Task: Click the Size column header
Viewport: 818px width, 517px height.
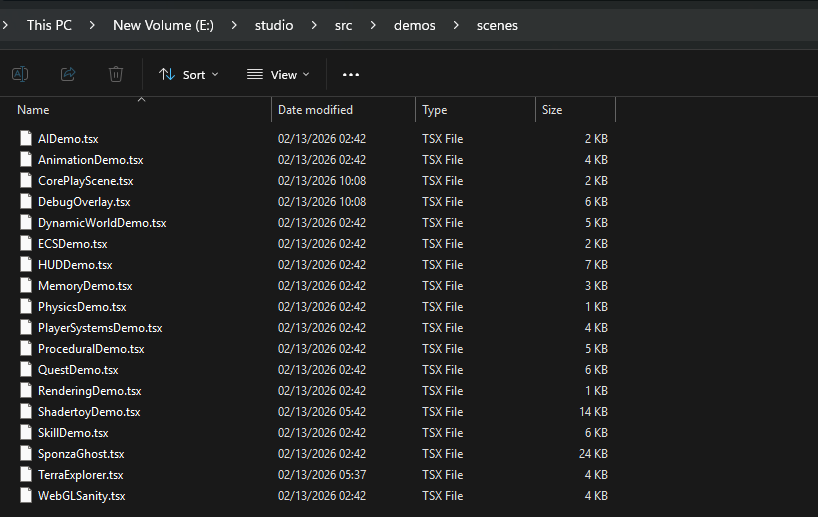Action: [x=552, y=110]
